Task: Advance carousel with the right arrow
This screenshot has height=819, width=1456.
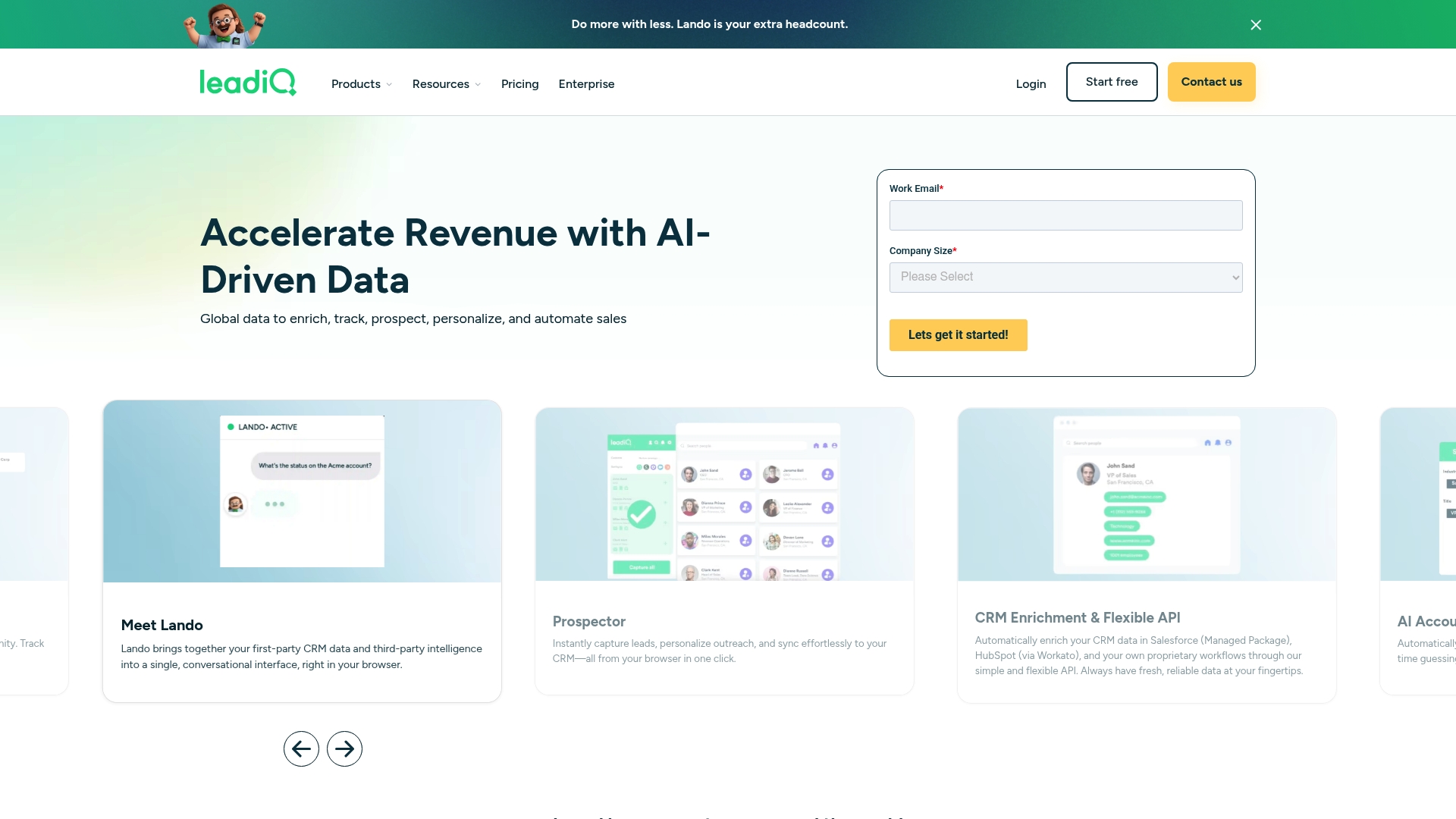Action: click(344, 749)
